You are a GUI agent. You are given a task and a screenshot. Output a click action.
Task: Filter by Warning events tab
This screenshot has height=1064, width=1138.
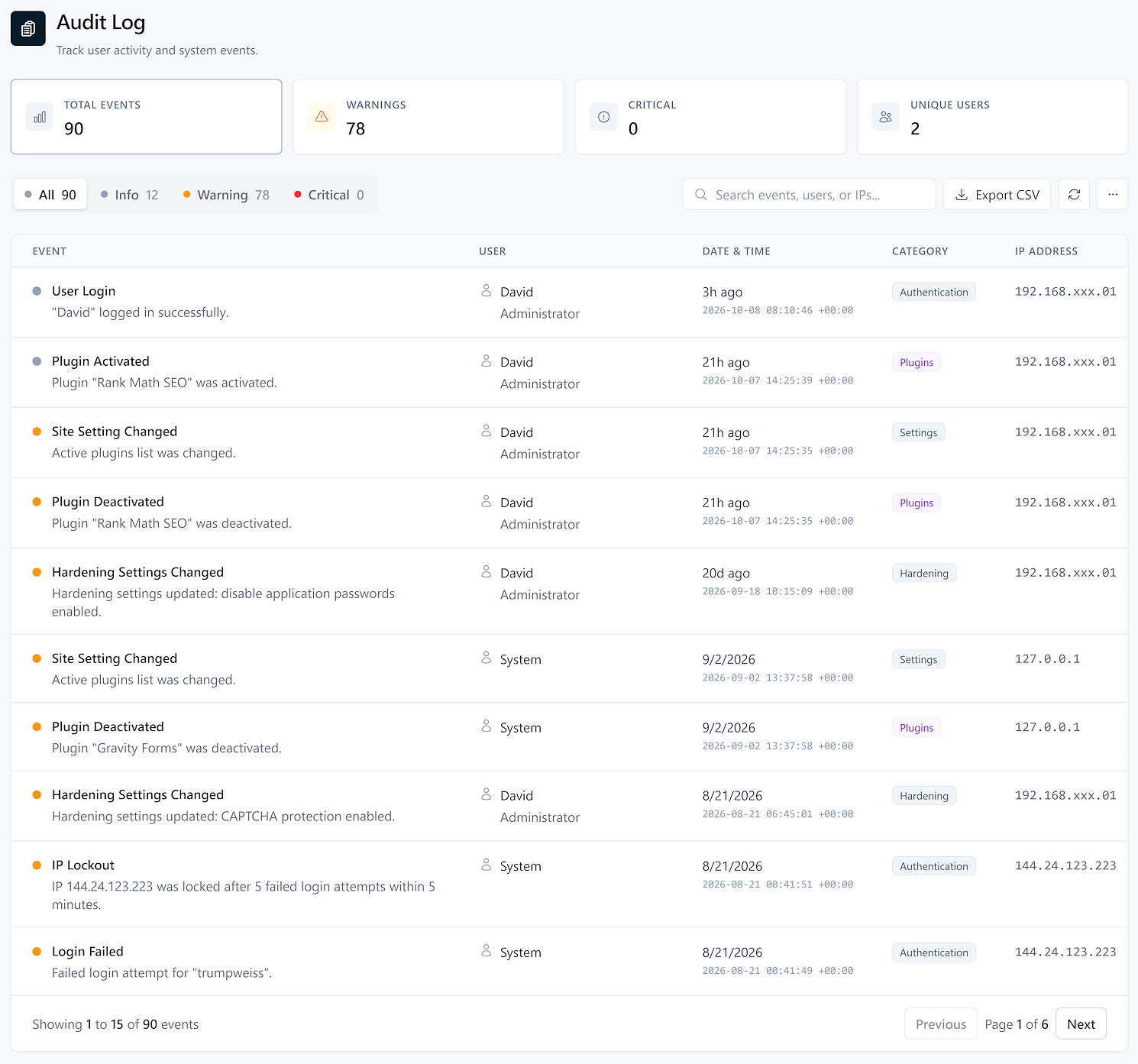tap(226, 195)
